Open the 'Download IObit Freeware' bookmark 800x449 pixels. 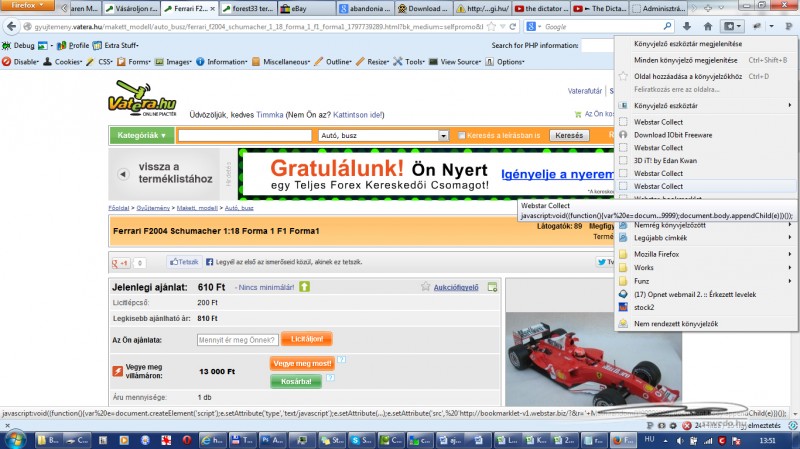point(706,135)
